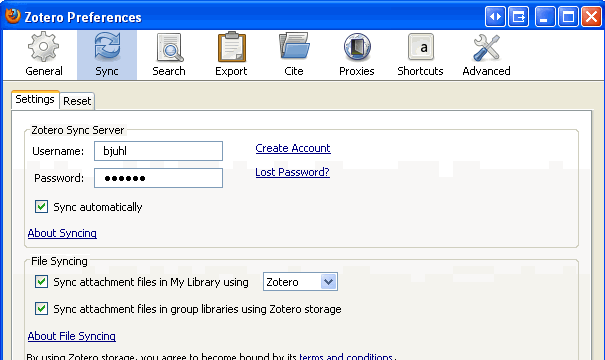This screenshot has width=605, height=360.
Task: Close the Zotero Preferences window
Action: (591, 17)
